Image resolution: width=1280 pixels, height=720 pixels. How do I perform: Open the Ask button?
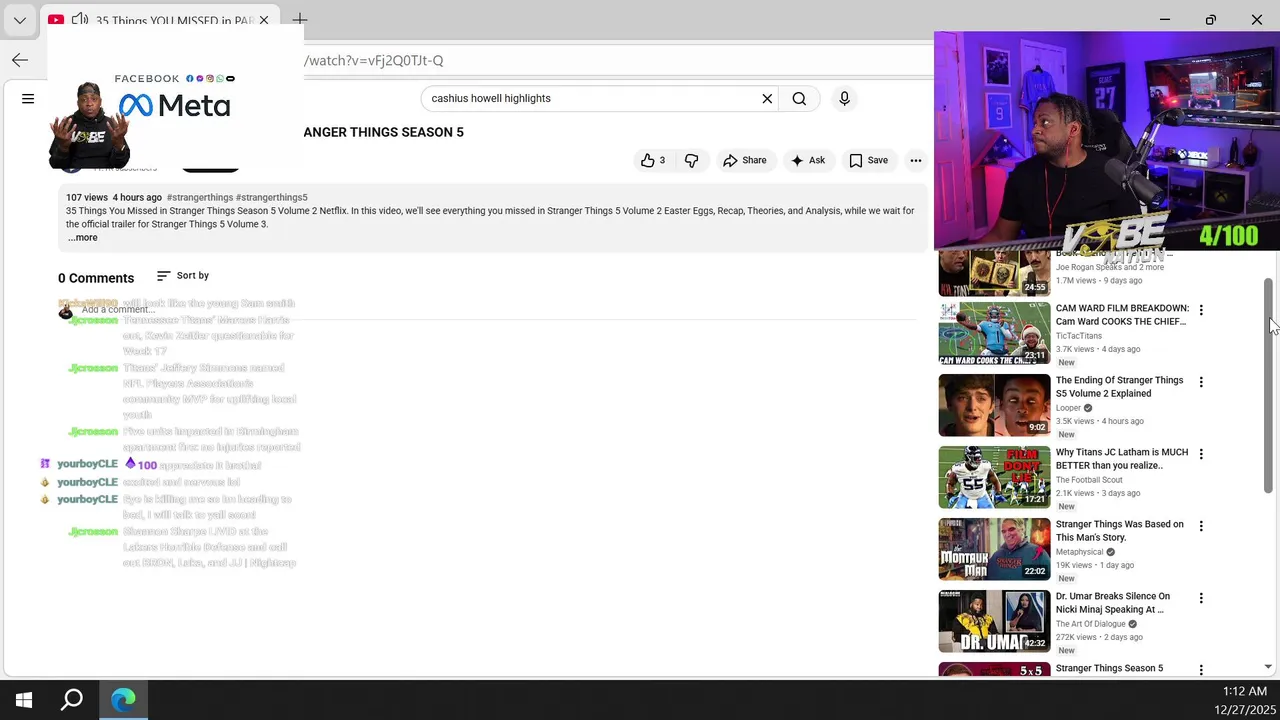[x=808, y=161]
